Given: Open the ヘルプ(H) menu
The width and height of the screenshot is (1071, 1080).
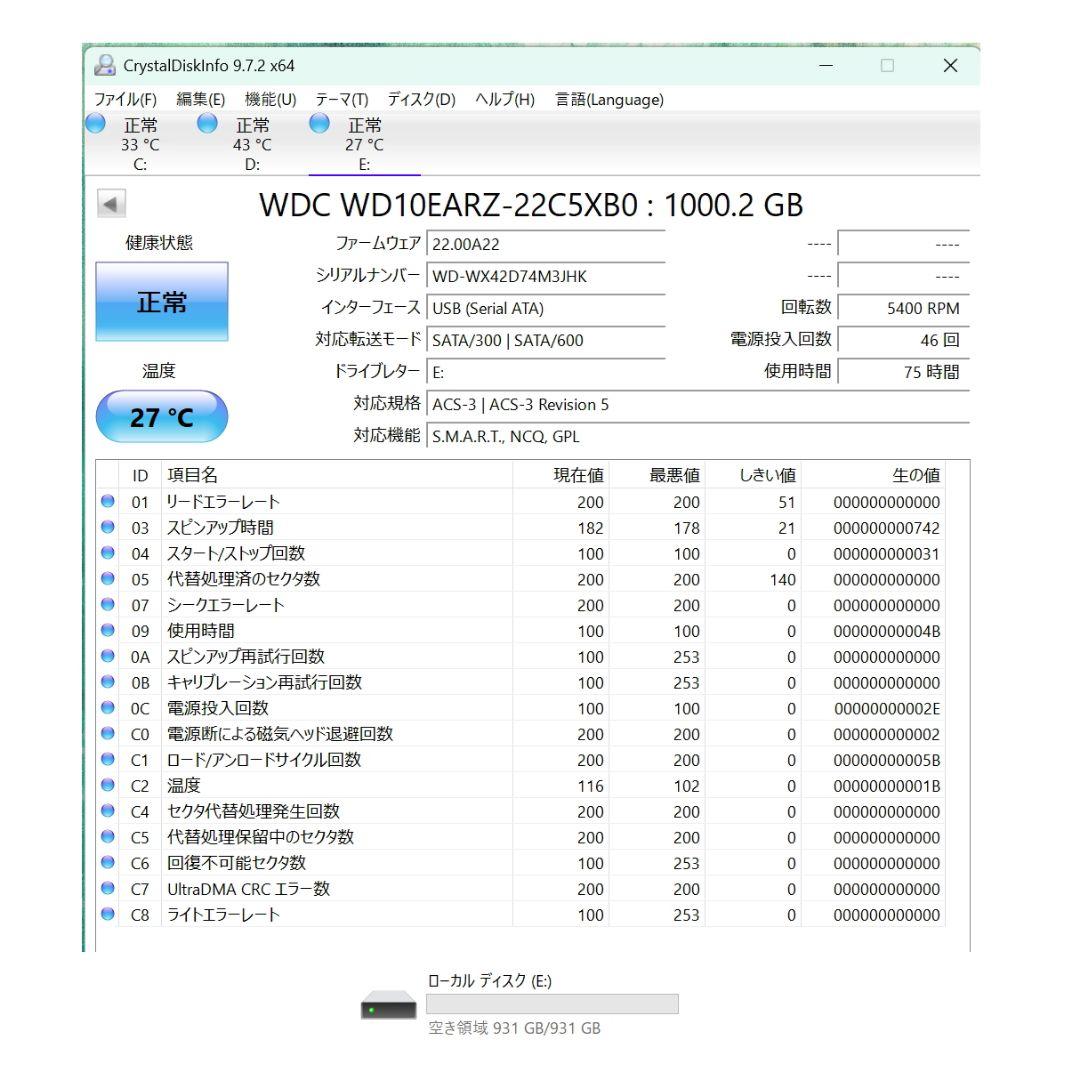Looking at the screenshot, I should (505, 99).
